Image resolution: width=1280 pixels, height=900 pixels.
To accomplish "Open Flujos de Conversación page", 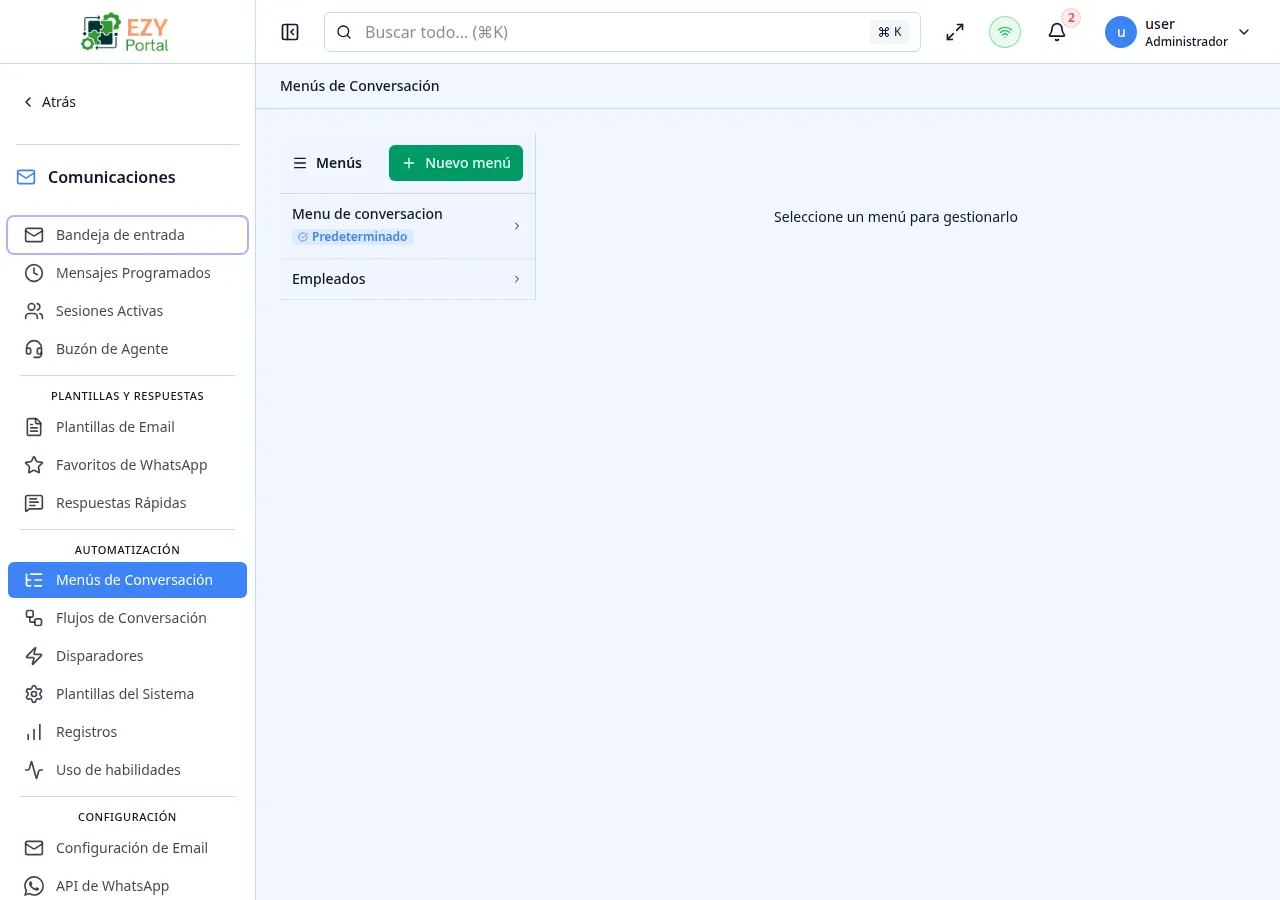I will click(127, 618).
